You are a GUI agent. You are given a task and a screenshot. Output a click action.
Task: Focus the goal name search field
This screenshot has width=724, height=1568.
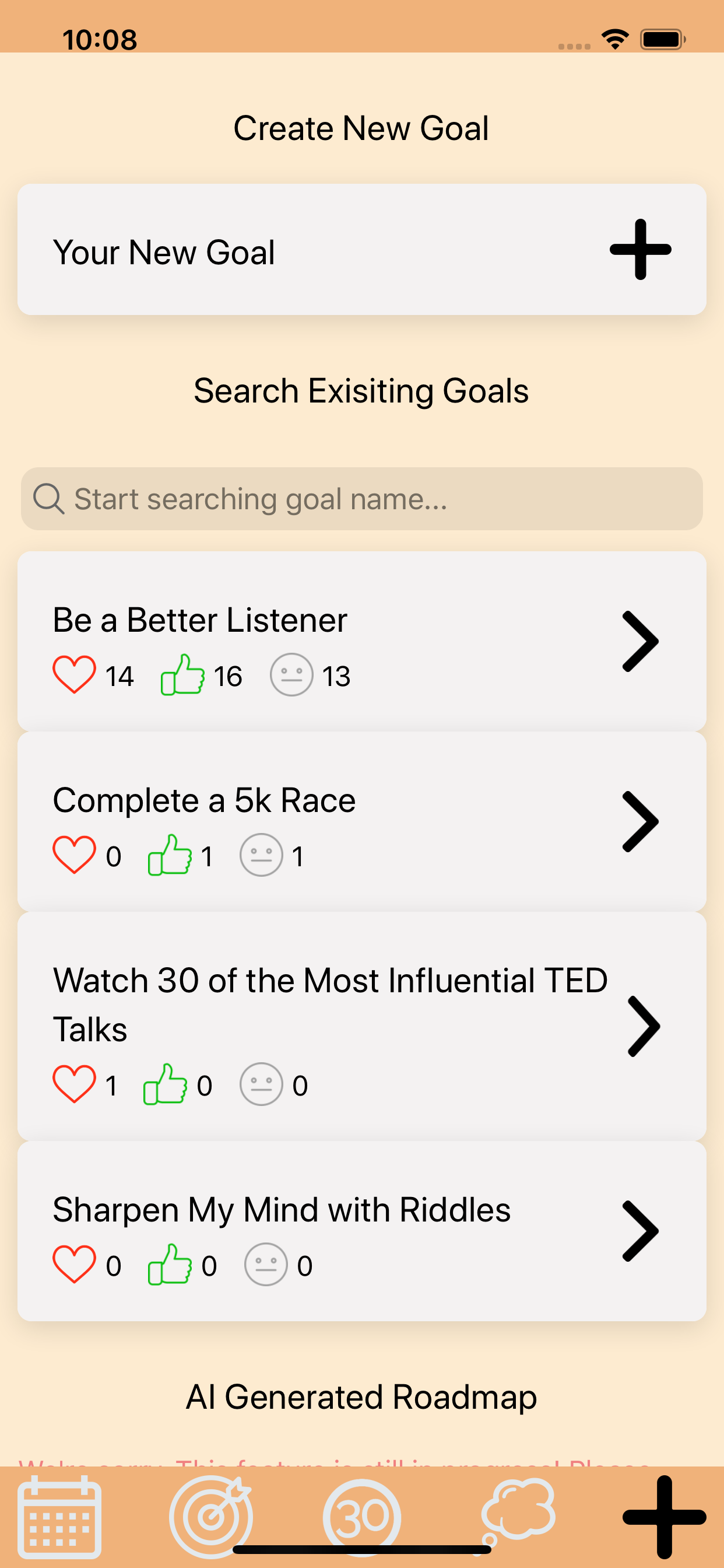(361, 499)
